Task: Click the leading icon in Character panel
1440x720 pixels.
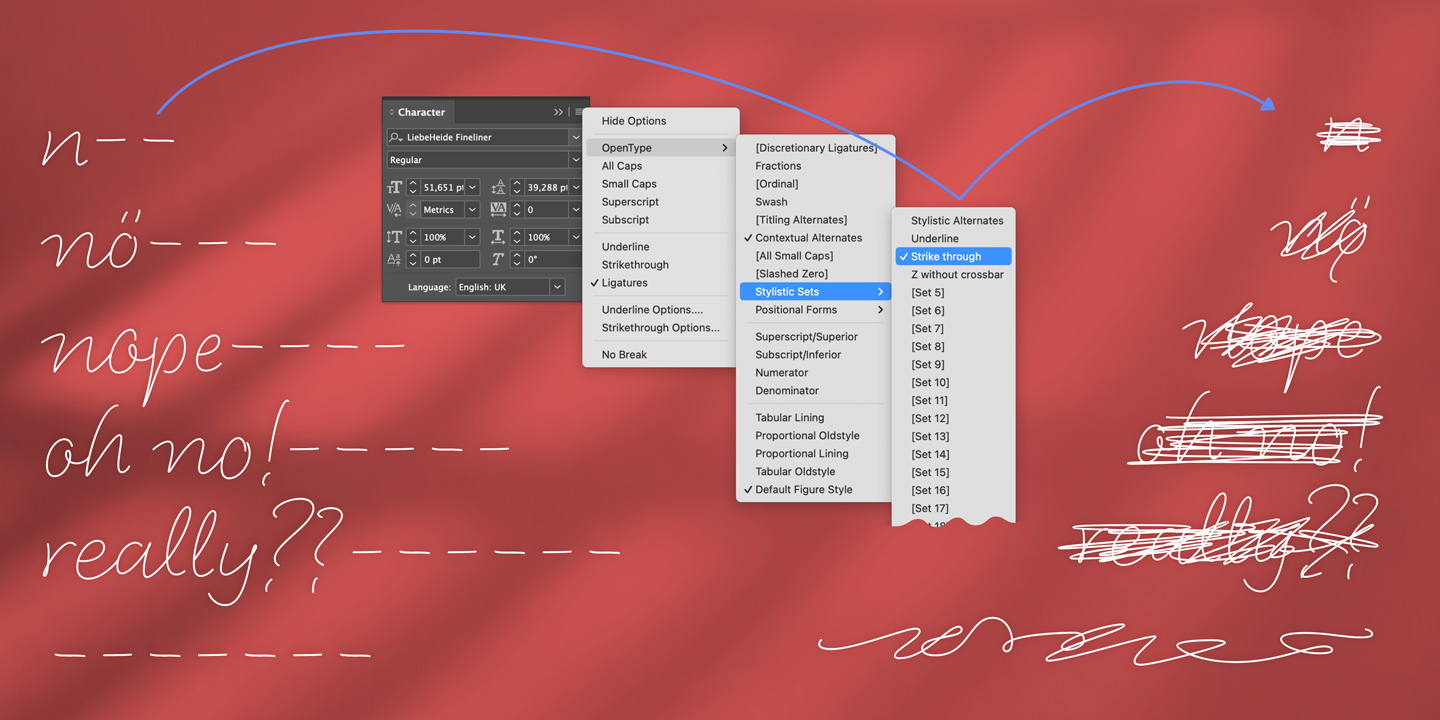Action: pyautogui.click(x=498, y=187)
